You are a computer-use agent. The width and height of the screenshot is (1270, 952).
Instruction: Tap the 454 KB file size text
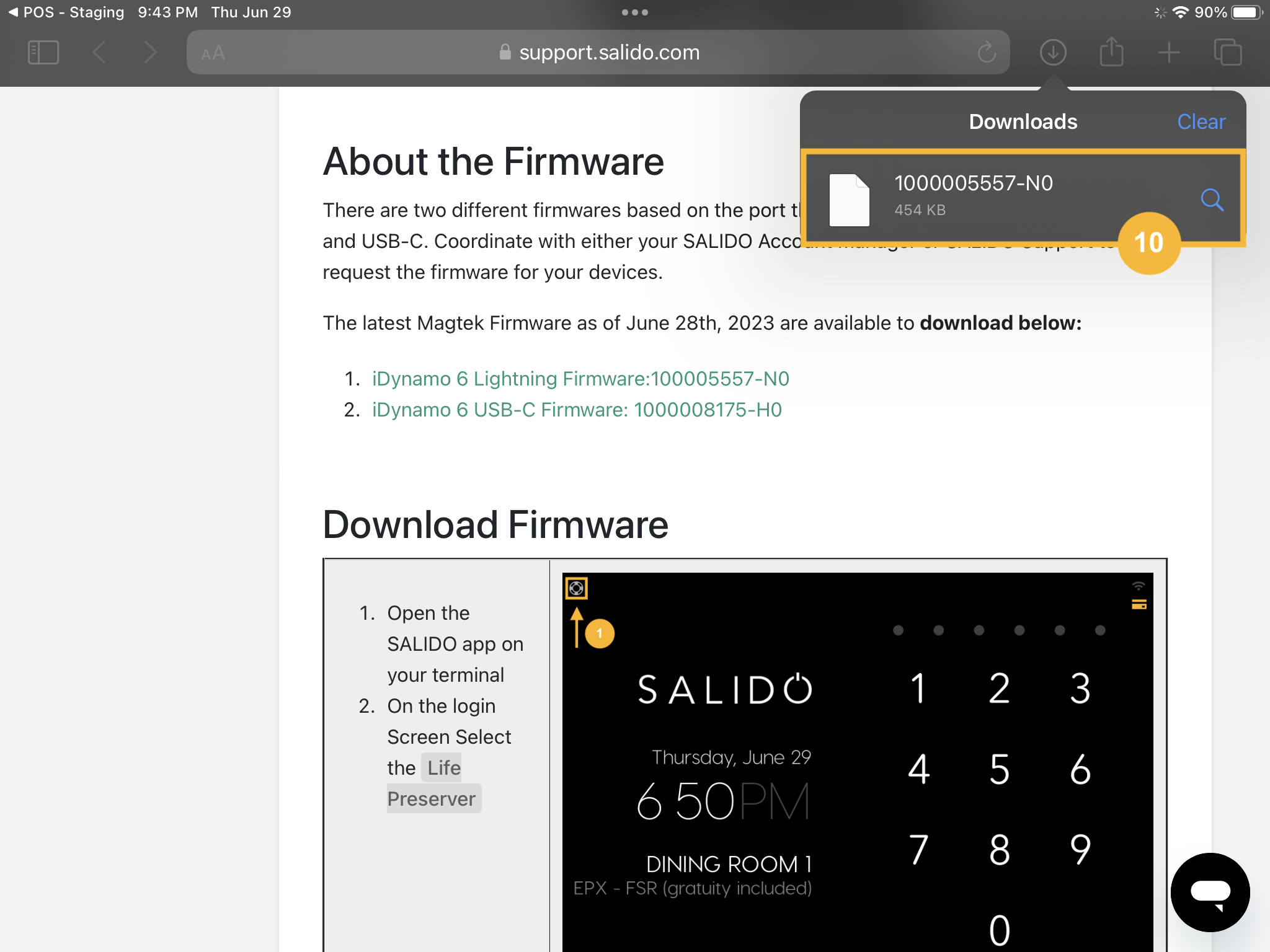(920, 210)
